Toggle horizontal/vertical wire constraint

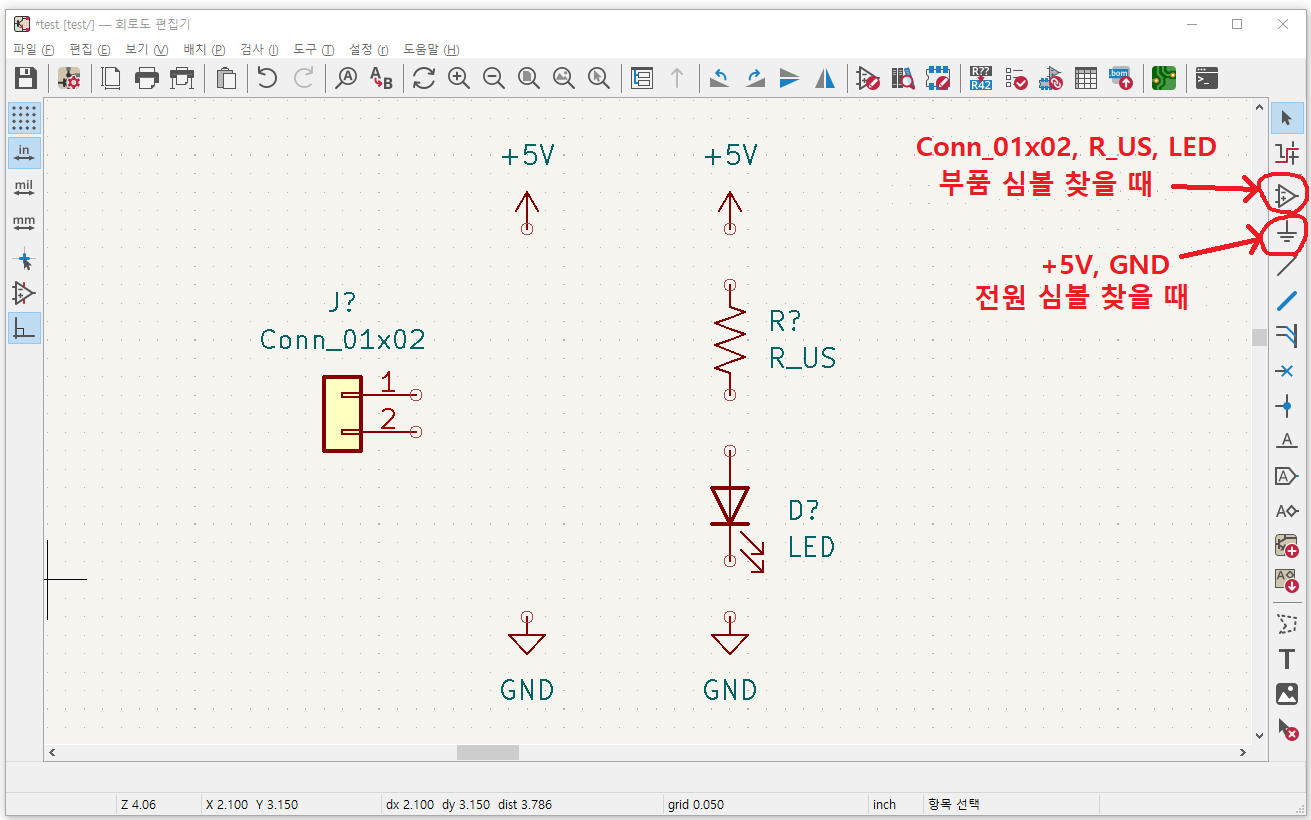click(x=25, y=328)
